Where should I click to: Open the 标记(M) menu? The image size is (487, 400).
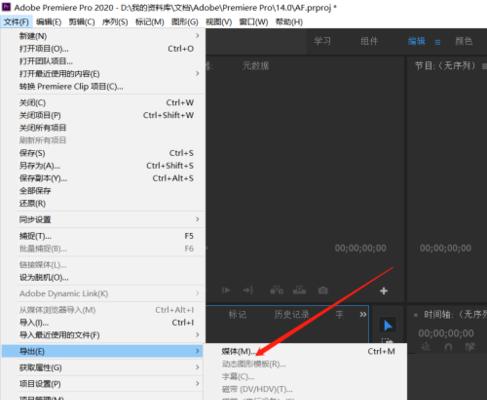coord(150,22)
